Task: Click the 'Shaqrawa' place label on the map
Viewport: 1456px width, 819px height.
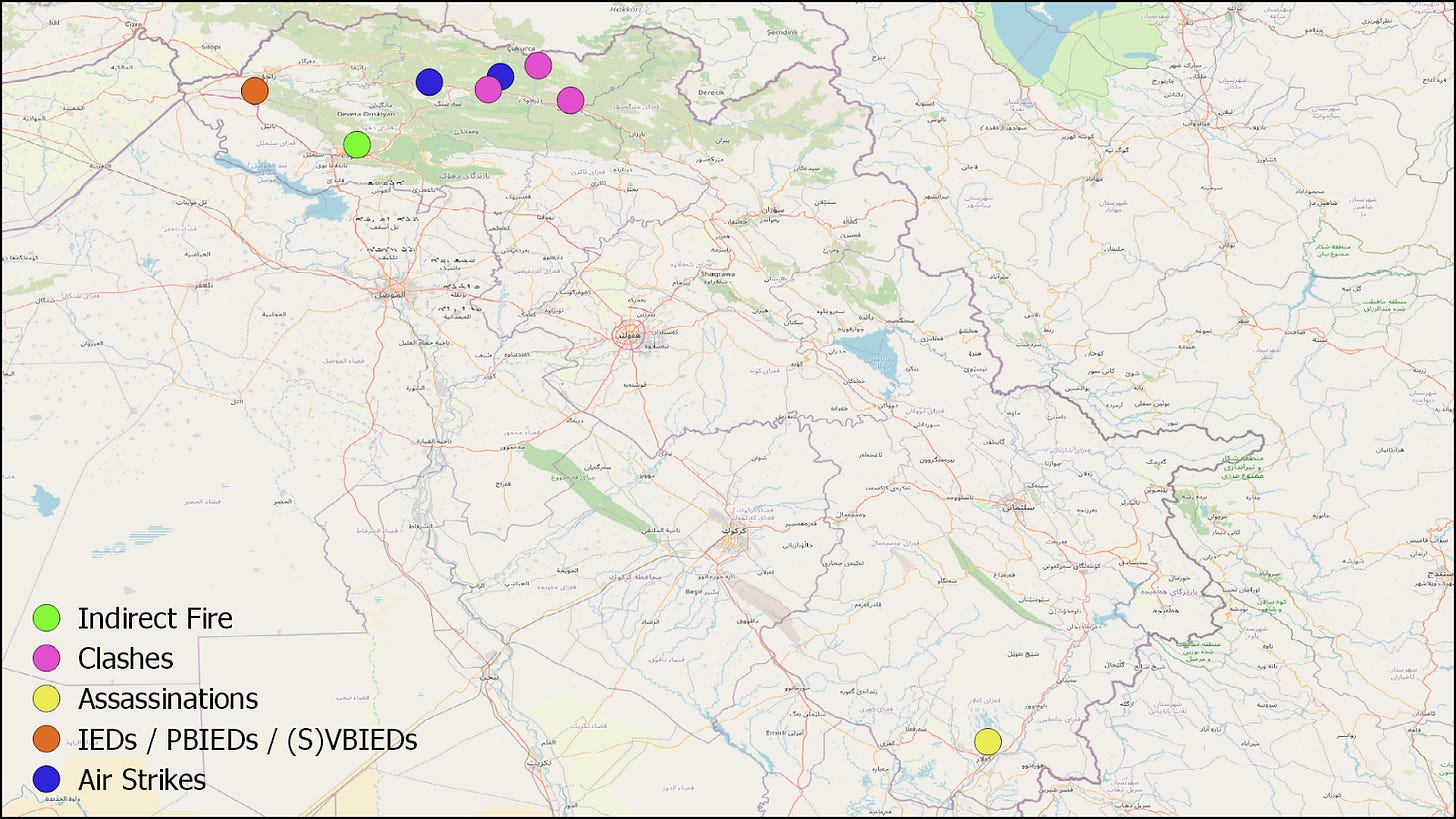Action: click(718, 274)
